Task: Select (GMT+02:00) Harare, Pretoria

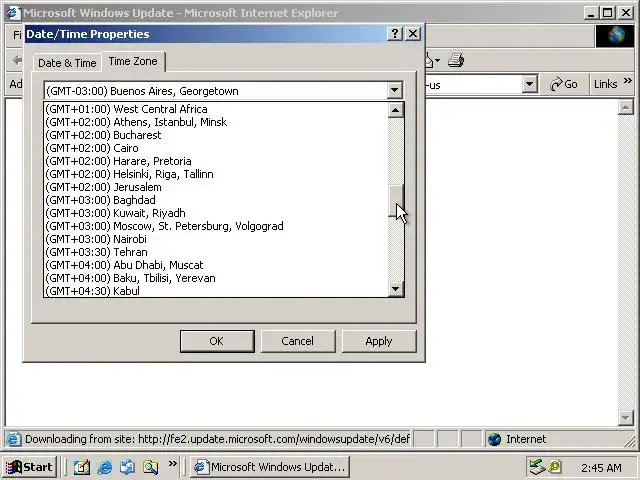Action: (x=216, y=161)
